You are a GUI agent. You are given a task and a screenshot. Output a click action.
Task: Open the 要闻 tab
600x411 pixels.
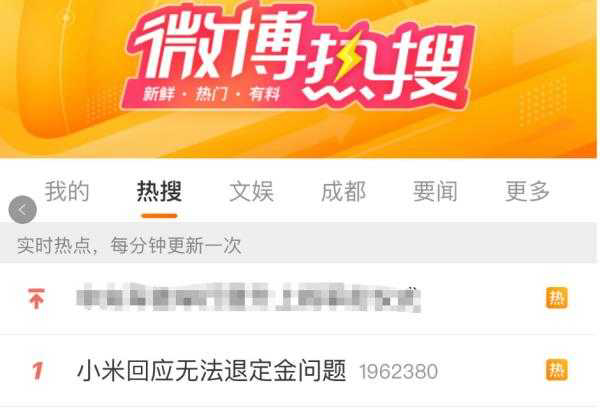pos(435,191)
